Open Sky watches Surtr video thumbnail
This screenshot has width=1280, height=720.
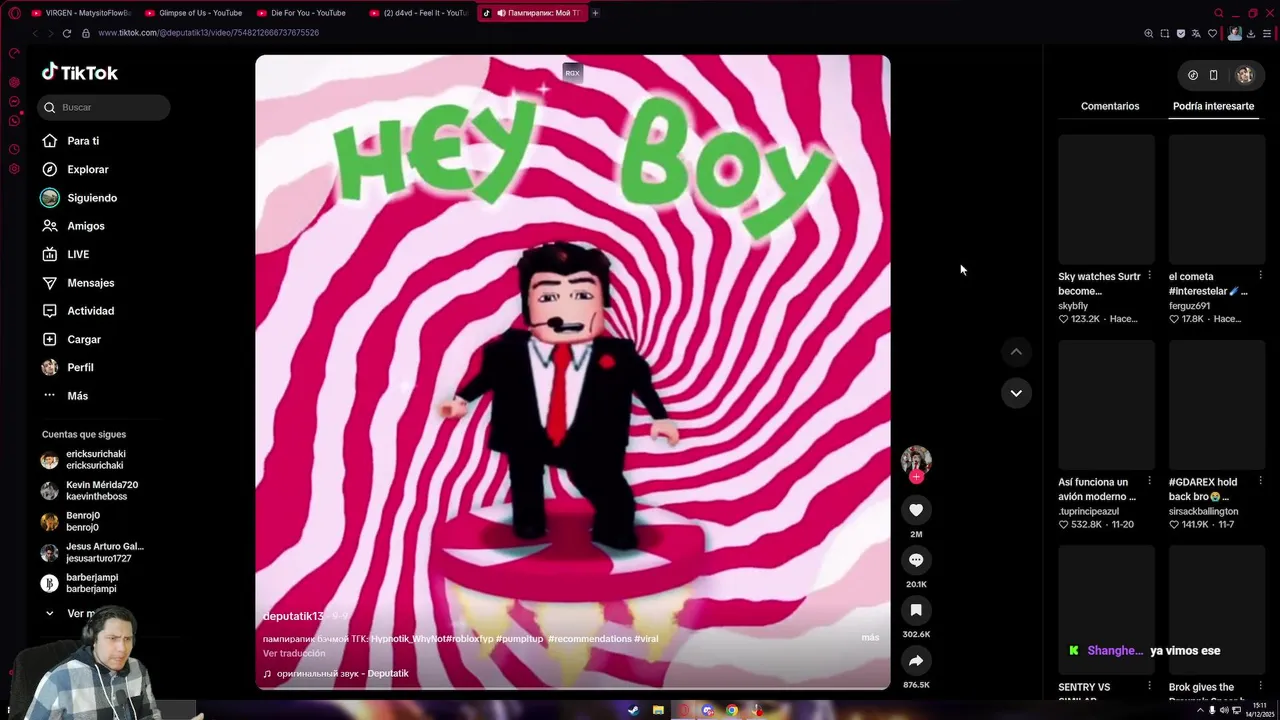click(1106, 199)
